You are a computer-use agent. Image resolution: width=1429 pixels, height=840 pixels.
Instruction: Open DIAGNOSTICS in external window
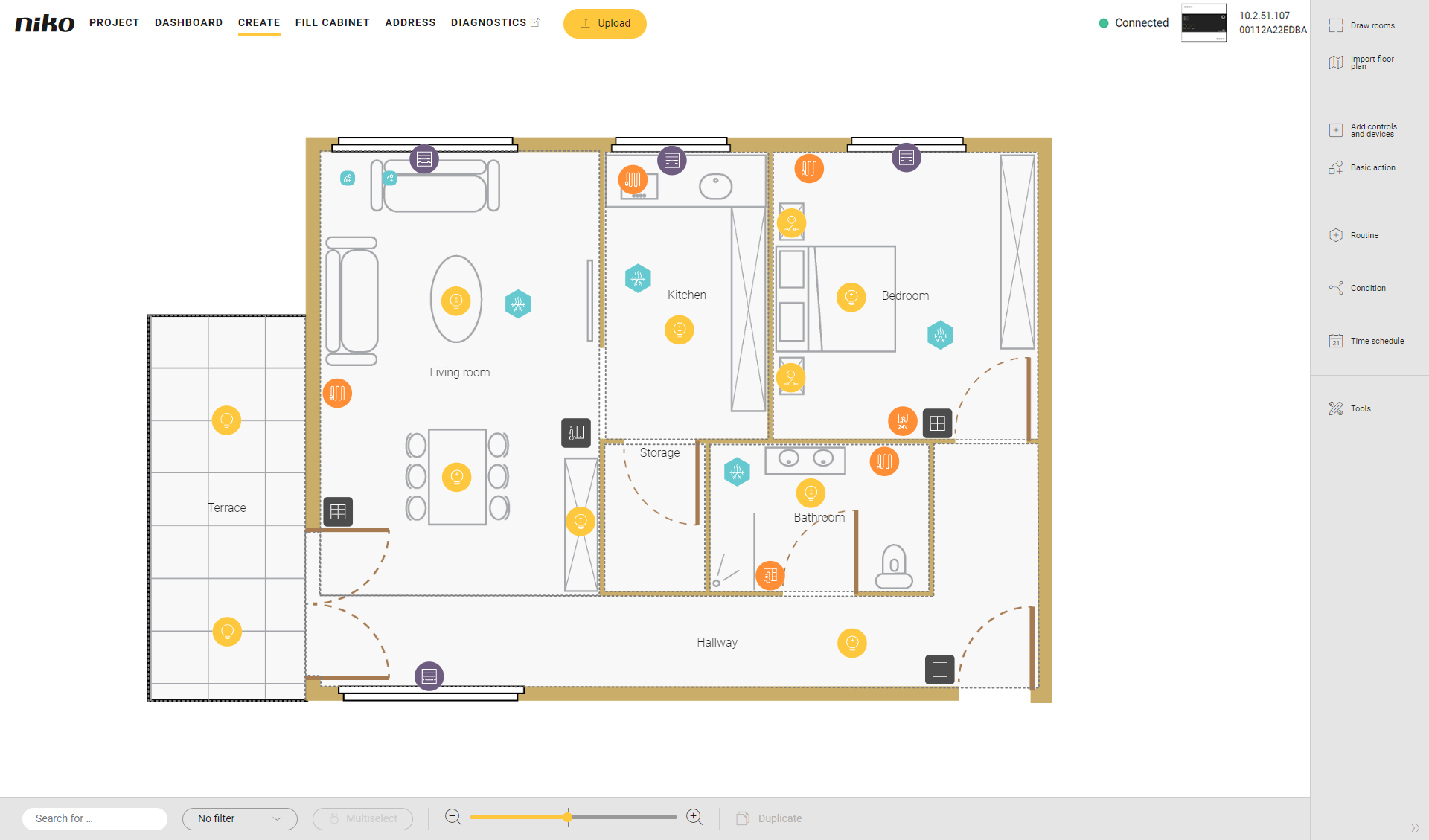tap(495, 22)
